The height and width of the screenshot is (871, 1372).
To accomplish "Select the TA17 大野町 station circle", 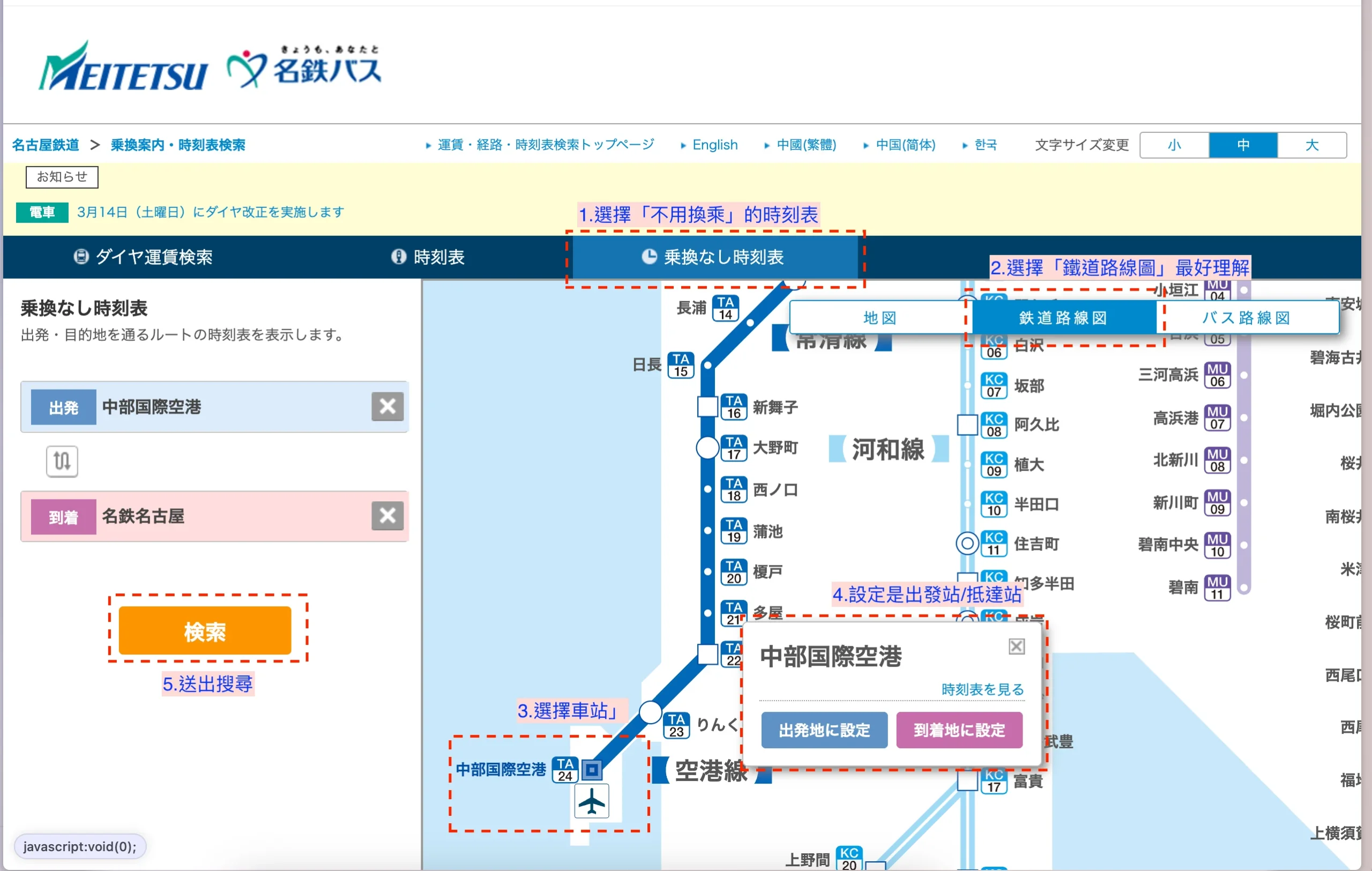I will pyautogui.click(x=707, y=448).
